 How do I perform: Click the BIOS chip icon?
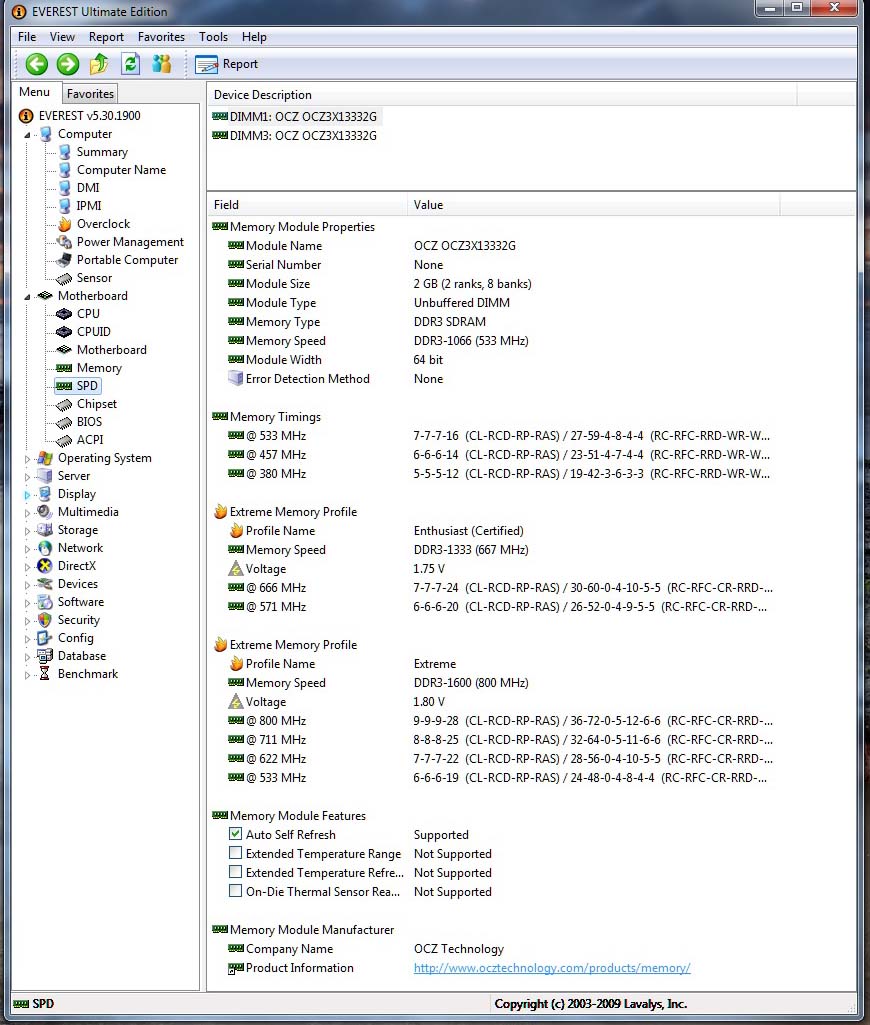64,422
